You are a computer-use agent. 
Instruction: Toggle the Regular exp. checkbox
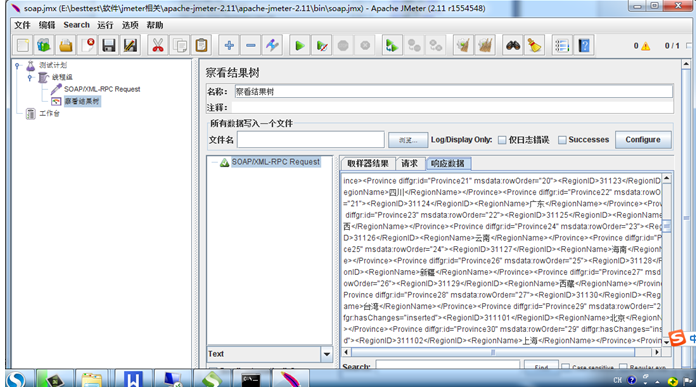pos(623,367)
